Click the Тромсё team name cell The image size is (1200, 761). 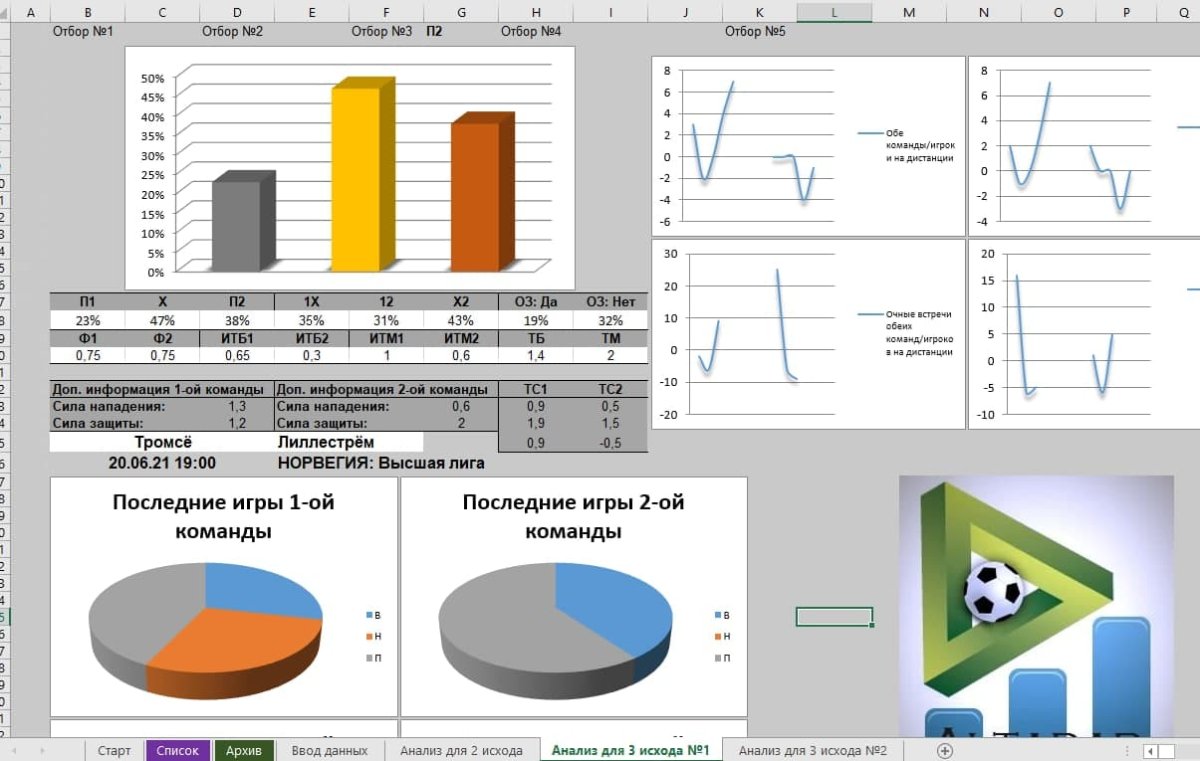coord(160,442)
